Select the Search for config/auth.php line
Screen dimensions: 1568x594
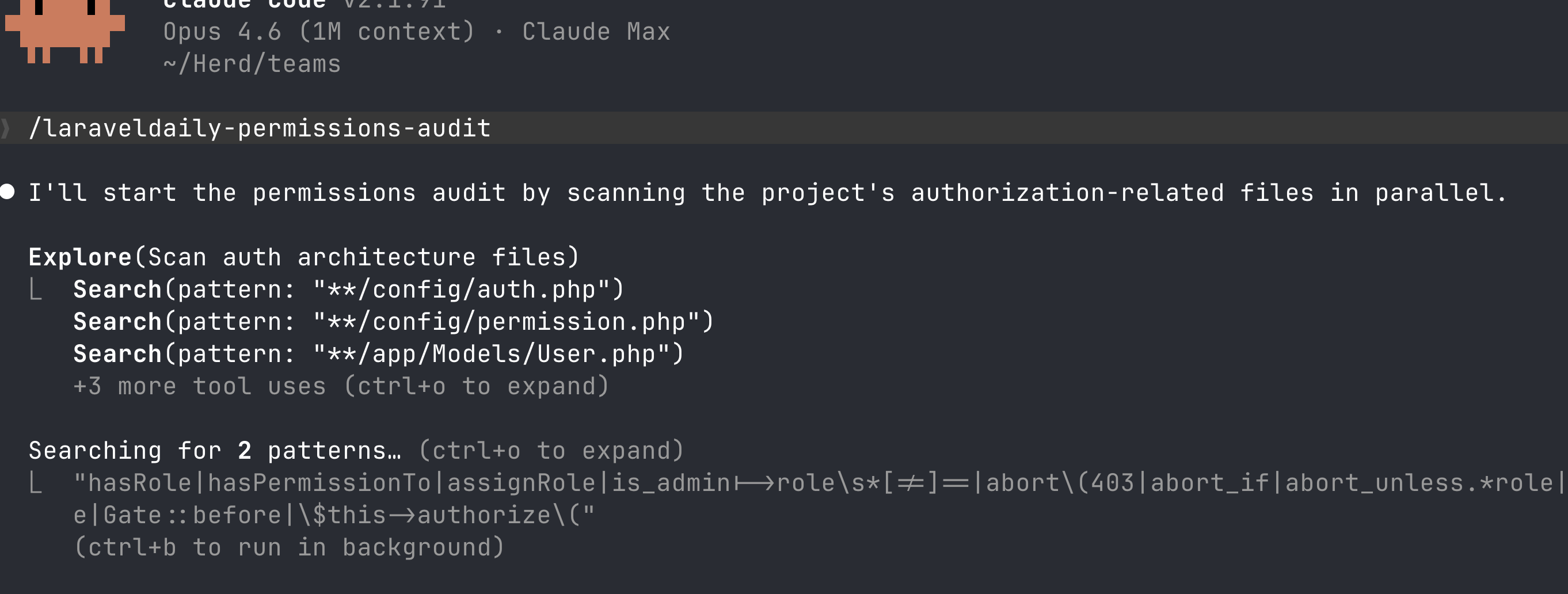[x=349, y=290]
